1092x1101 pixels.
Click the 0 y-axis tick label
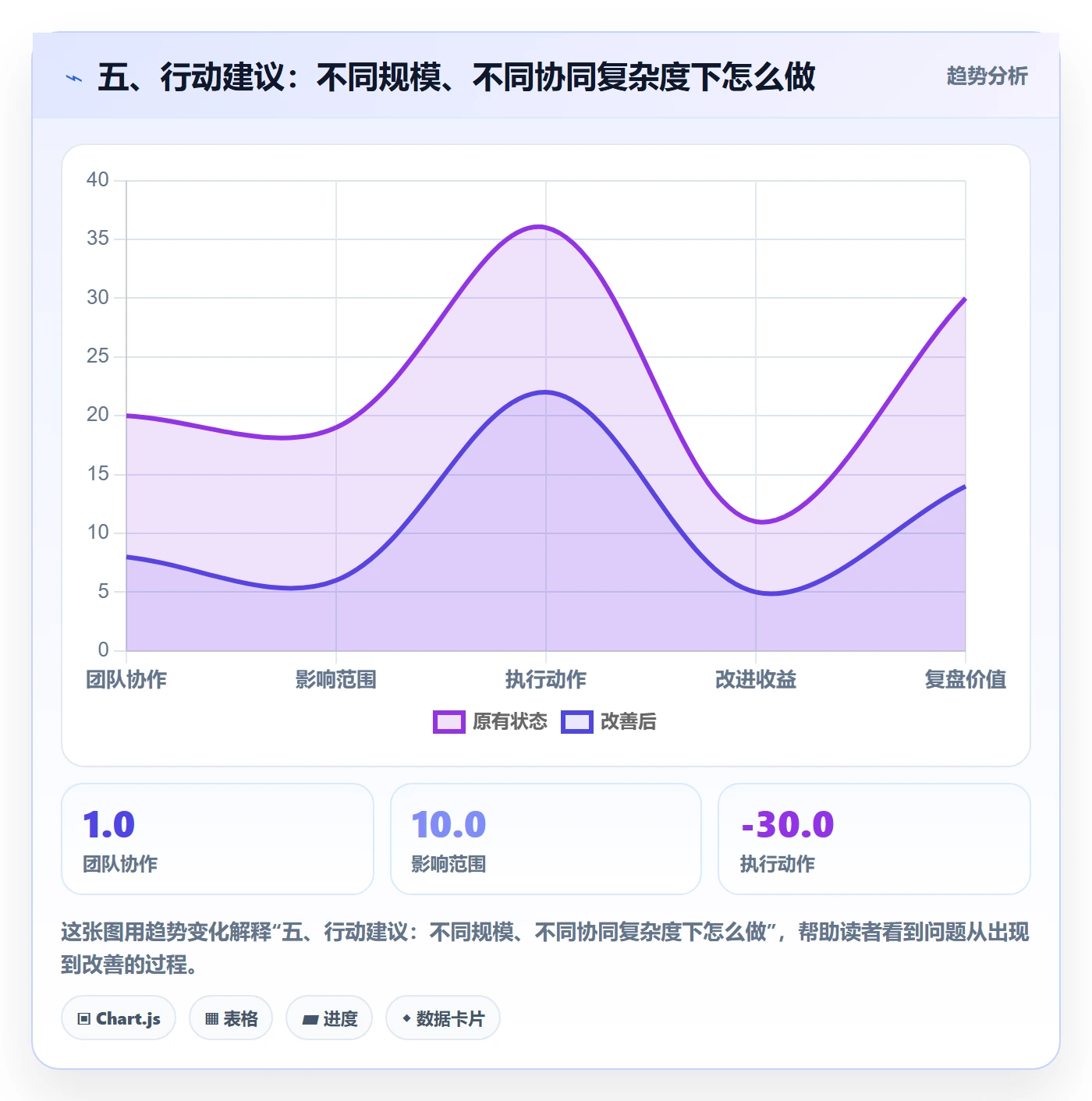(103, 650)
